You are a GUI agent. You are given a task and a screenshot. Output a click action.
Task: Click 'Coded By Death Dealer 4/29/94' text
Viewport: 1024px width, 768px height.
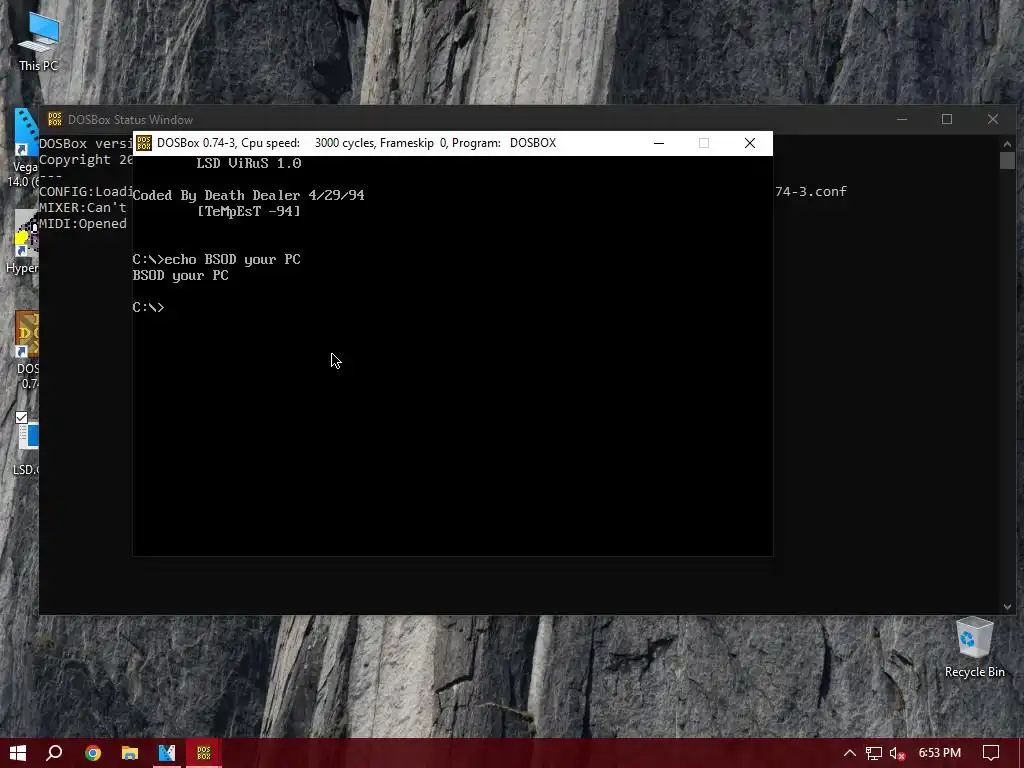point(248,195)
